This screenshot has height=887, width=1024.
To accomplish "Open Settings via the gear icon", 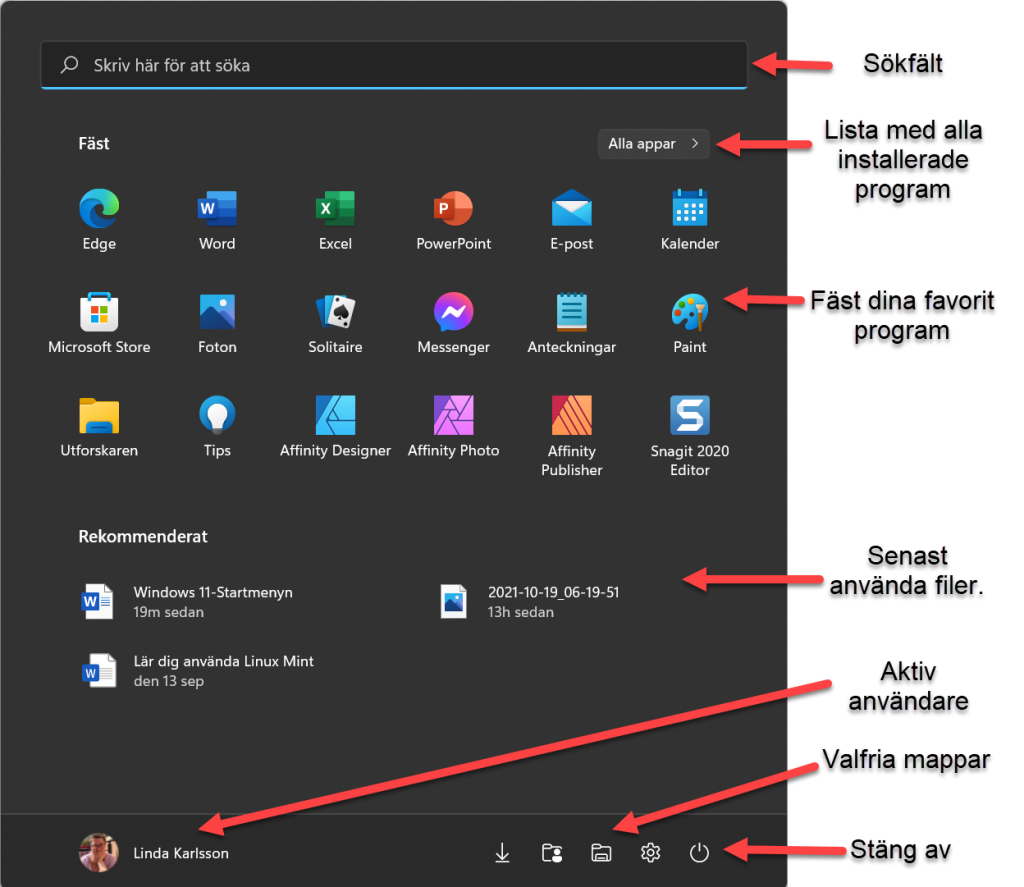I will 650,852.
